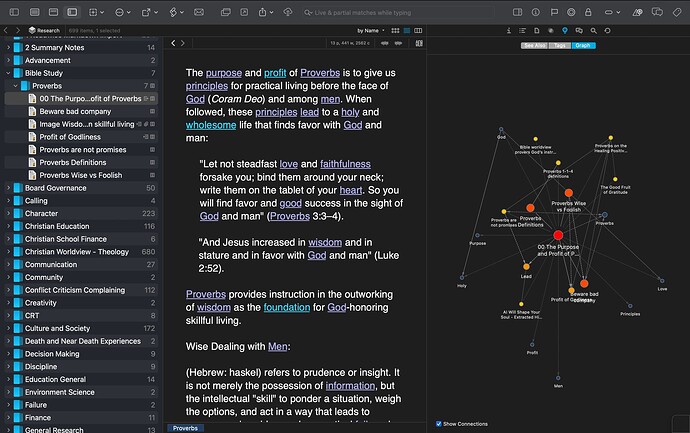Screen dimensions: 690x433
Task: Uncheck the Show Connections checkbox
Action: point(438,424)
